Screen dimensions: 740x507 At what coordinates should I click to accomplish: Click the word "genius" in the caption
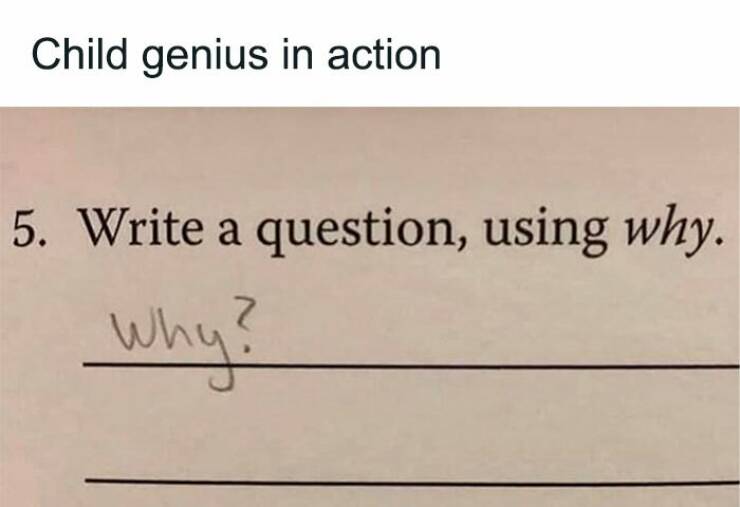205,58
